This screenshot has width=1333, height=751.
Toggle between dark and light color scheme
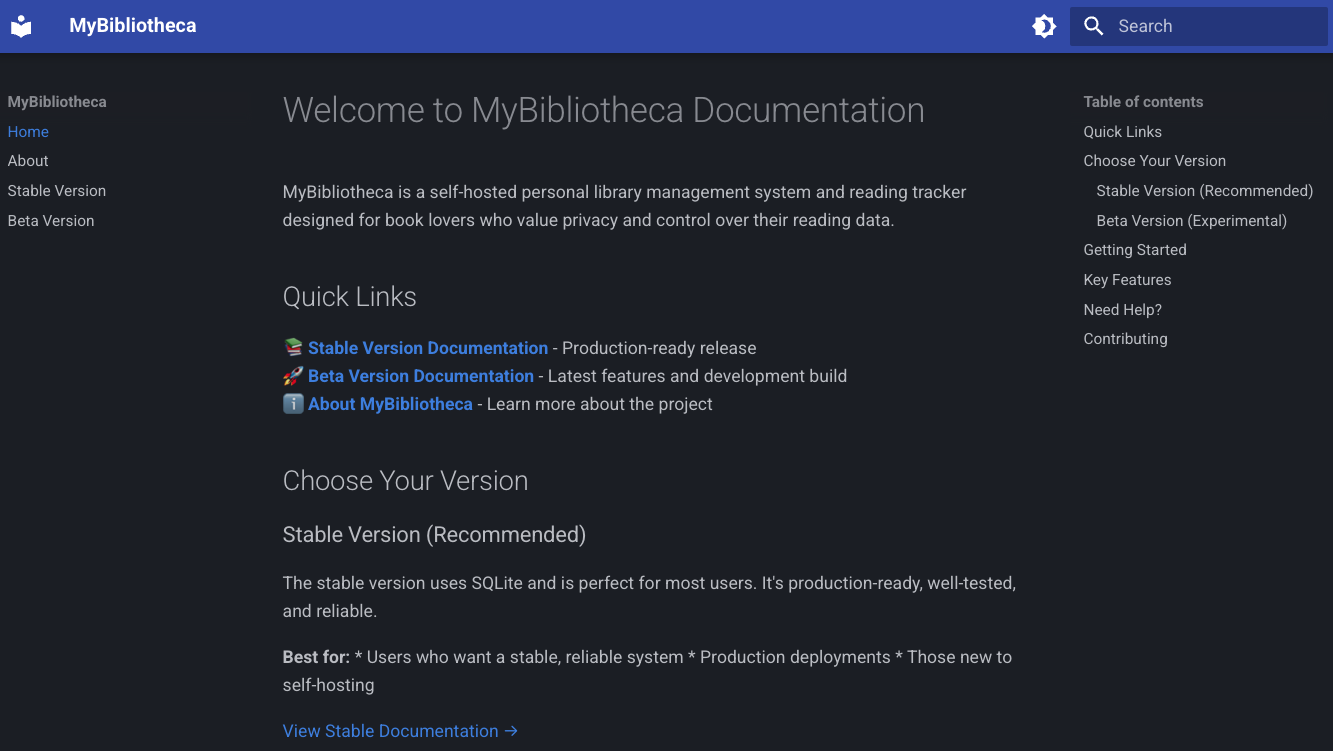pyautogui.click(x=1044, y=26)
